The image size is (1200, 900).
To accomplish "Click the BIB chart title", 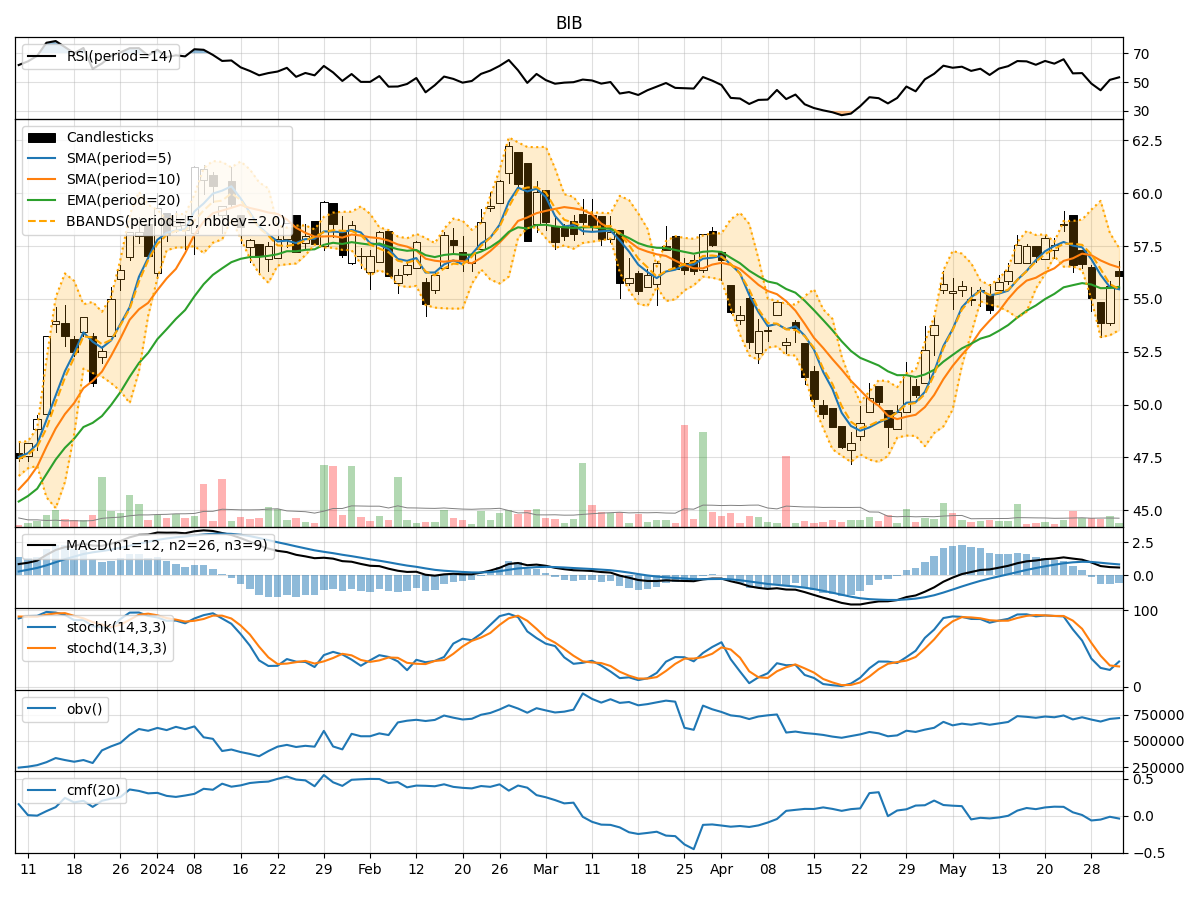I will click(x=569, y=23).
